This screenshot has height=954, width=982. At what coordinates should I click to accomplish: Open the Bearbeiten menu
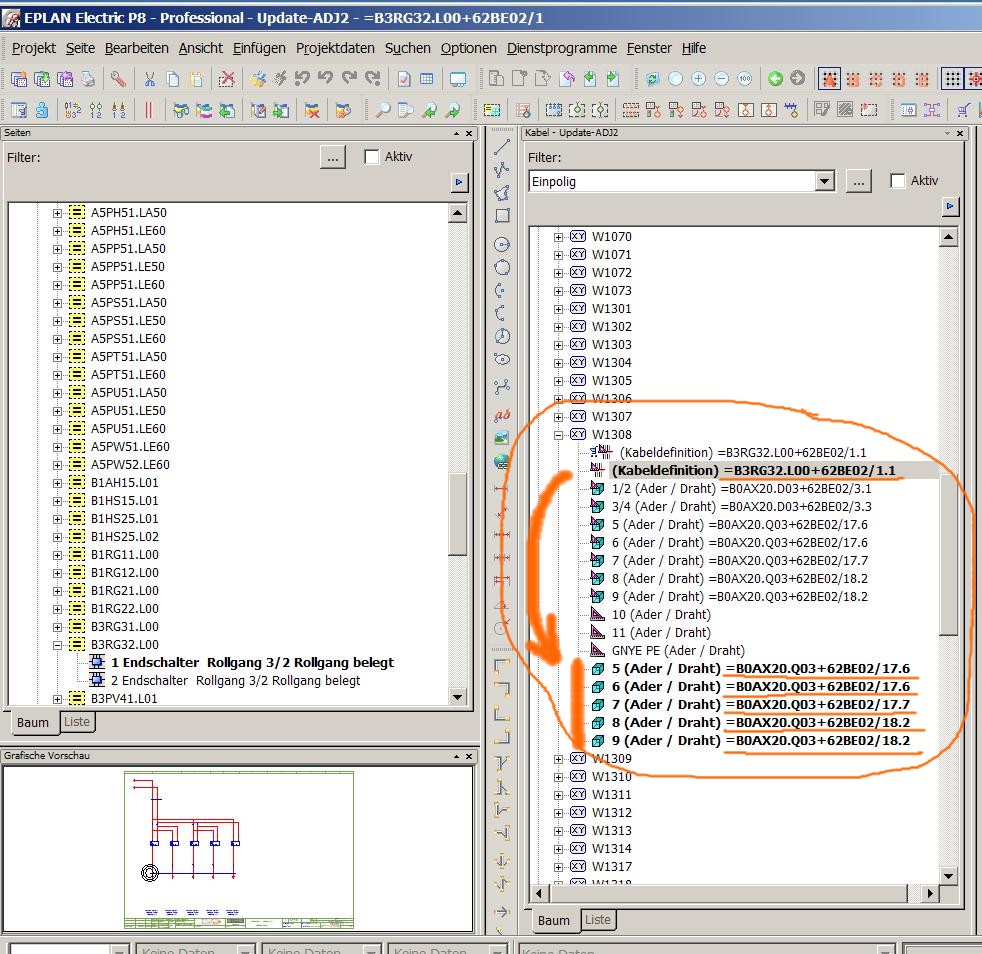click(137, 48)
